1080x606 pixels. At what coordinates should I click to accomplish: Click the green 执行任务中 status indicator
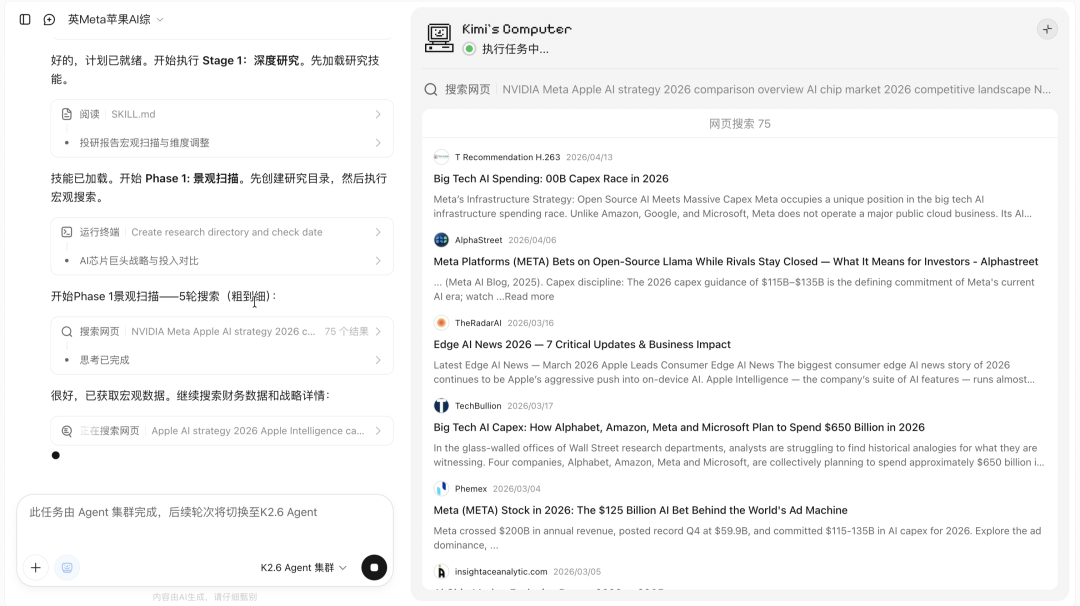point(469,49)
